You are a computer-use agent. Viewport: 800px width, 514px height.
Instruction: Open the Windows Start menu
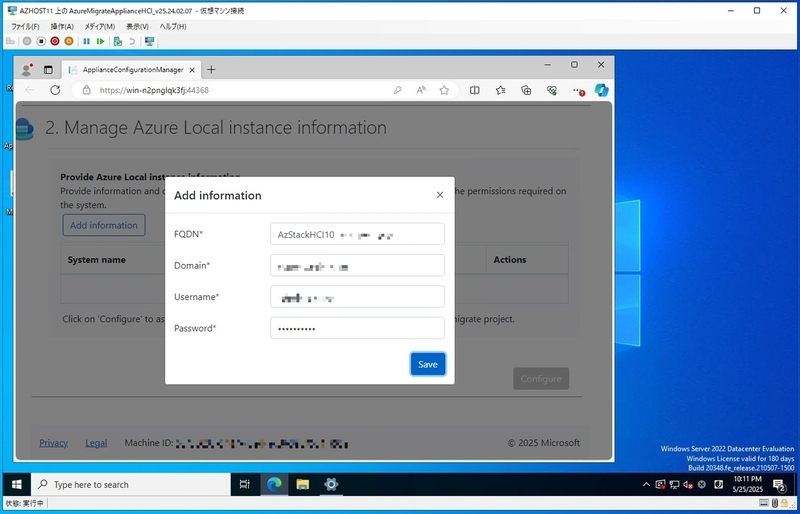pyautogui.click(x=16, y=484)
